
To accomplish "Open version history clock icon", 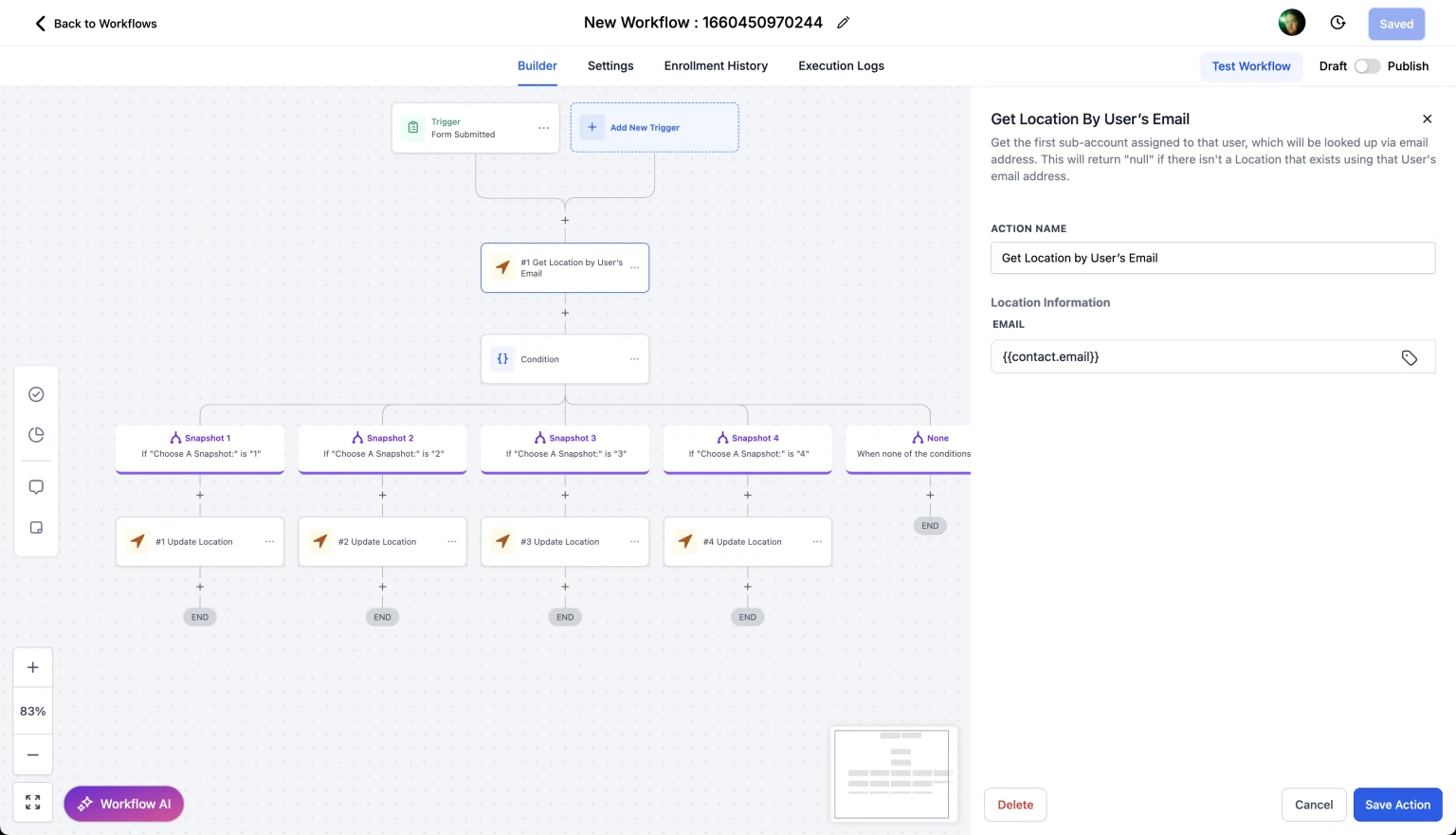I will [1338, 23].
